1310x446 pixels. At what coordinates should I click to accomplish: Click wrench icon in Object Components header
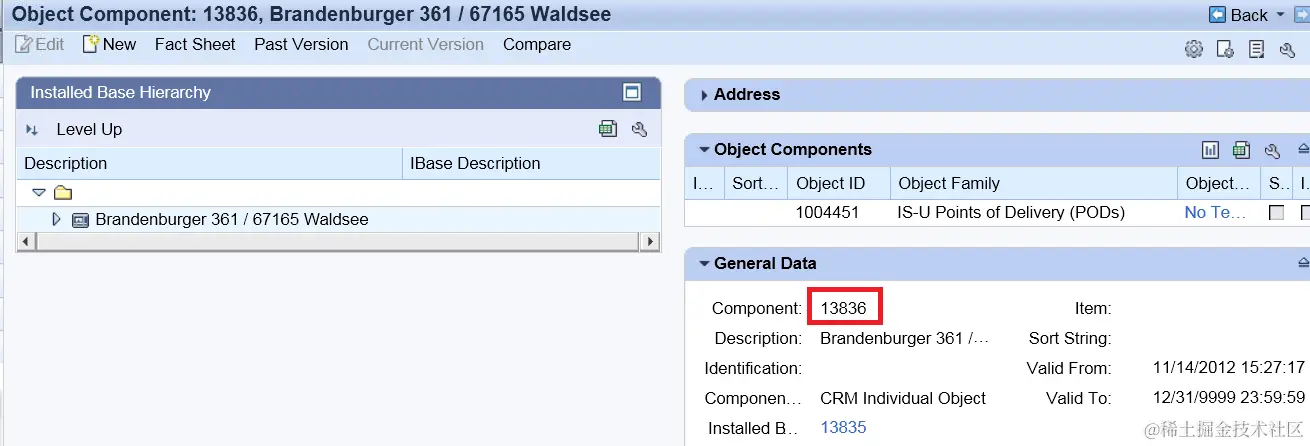(1272, 150)
